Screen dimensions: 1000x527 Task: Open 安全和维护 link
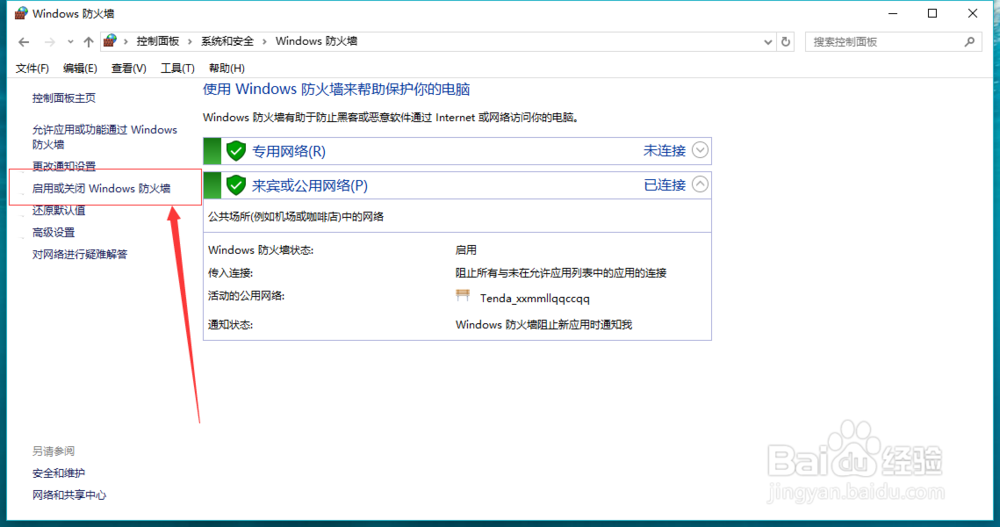59,473
